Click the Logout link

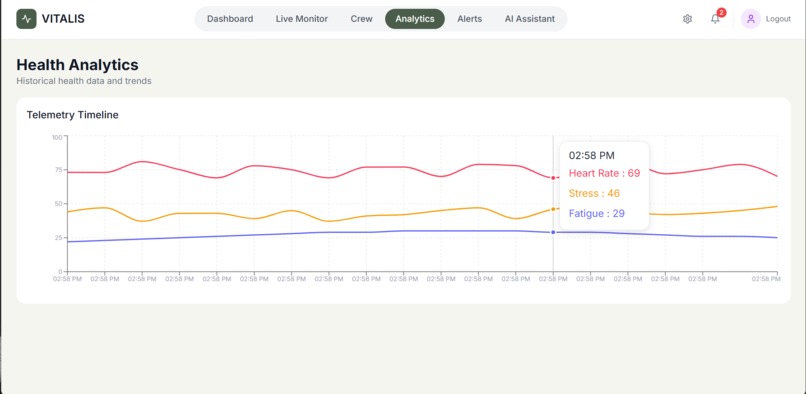pos(778,19)
